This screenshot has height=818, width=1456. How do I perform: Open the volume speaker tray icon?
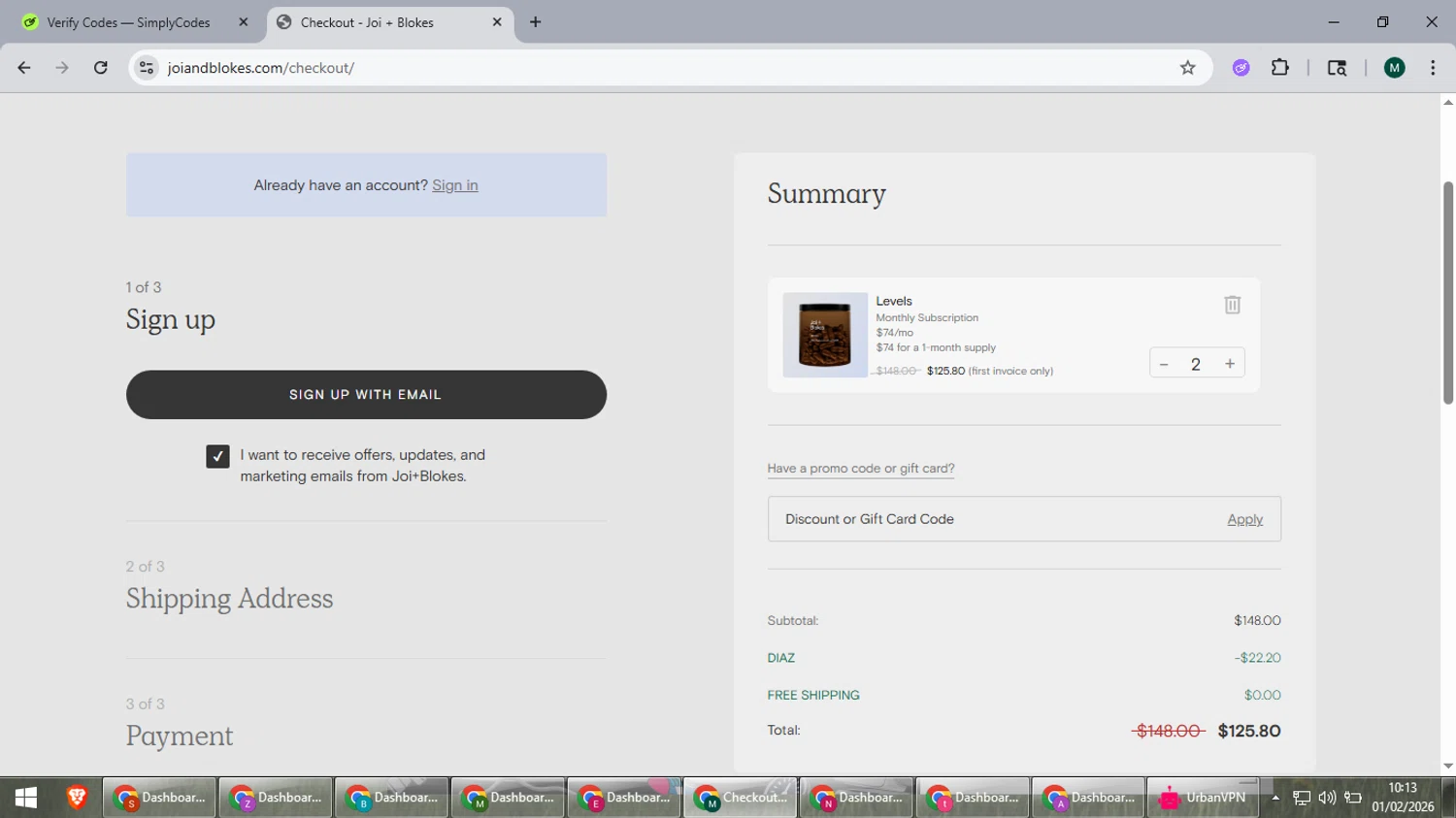coord(1327,799)
